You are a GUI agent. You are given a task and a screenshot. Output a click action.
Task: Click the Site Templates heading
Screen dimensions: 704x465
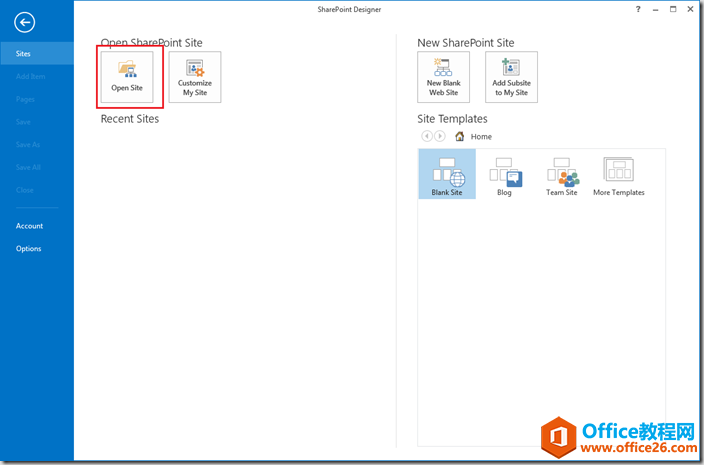(x=452, y=119)
